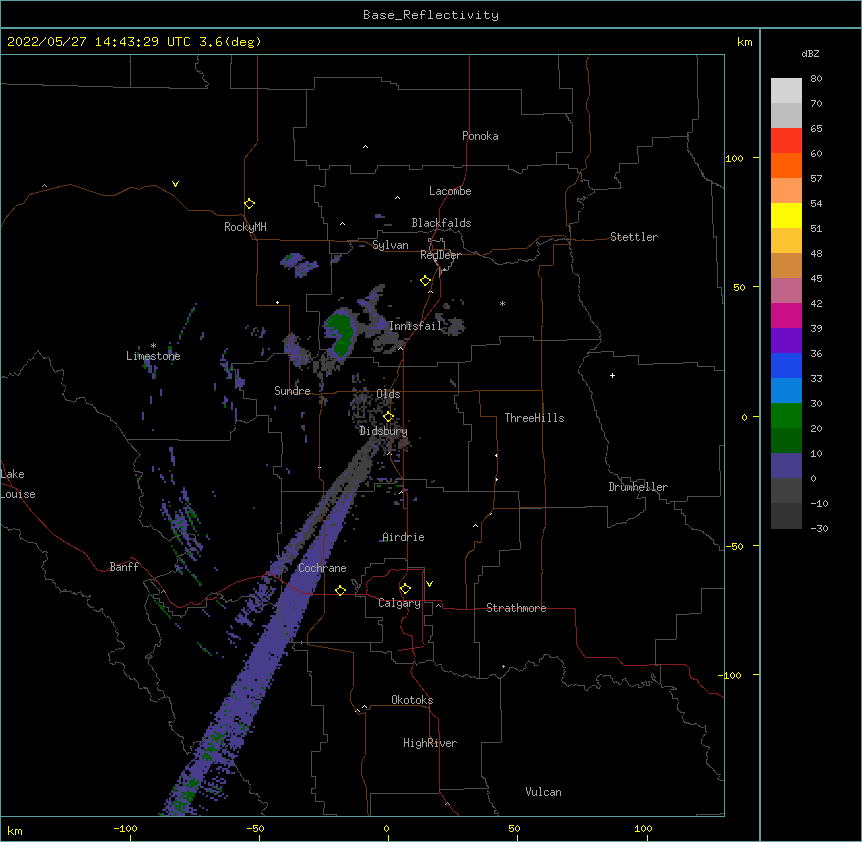862x842 pixels.
Task: Click the 45 dBZ pink legend swatch
Action: 786,291
